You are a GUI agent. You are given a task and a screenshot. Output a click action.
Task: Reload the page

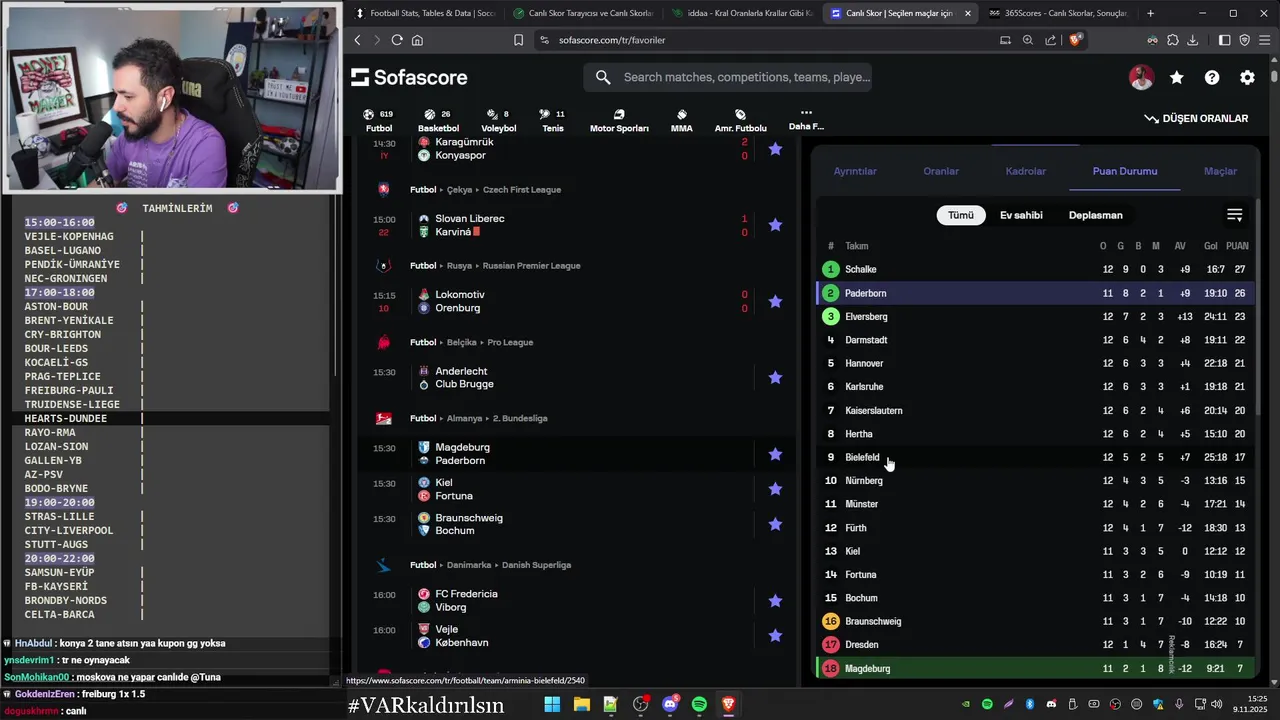pos(397,40)
